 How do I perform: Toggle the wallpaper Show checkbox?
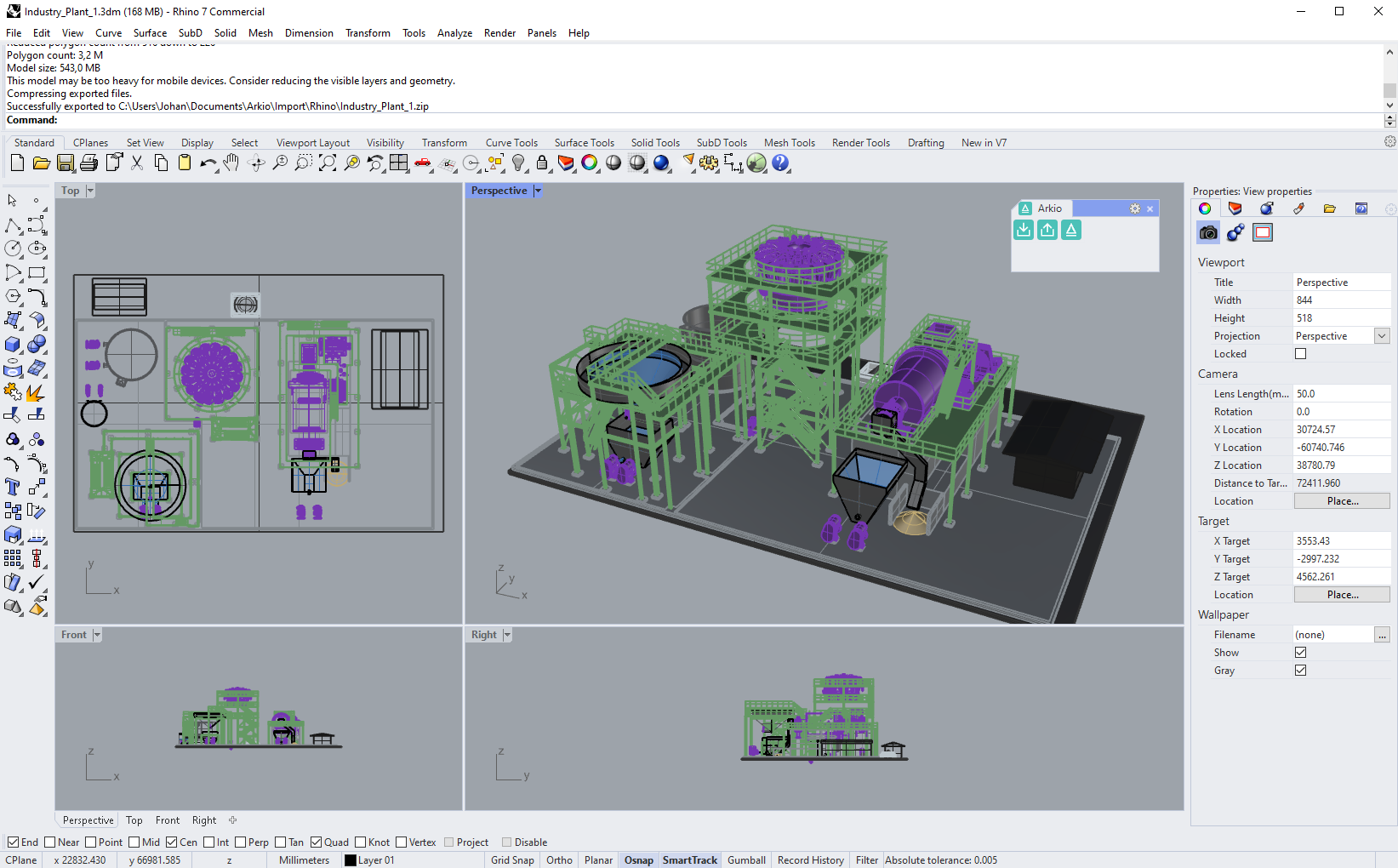[x=1301, y=653]
